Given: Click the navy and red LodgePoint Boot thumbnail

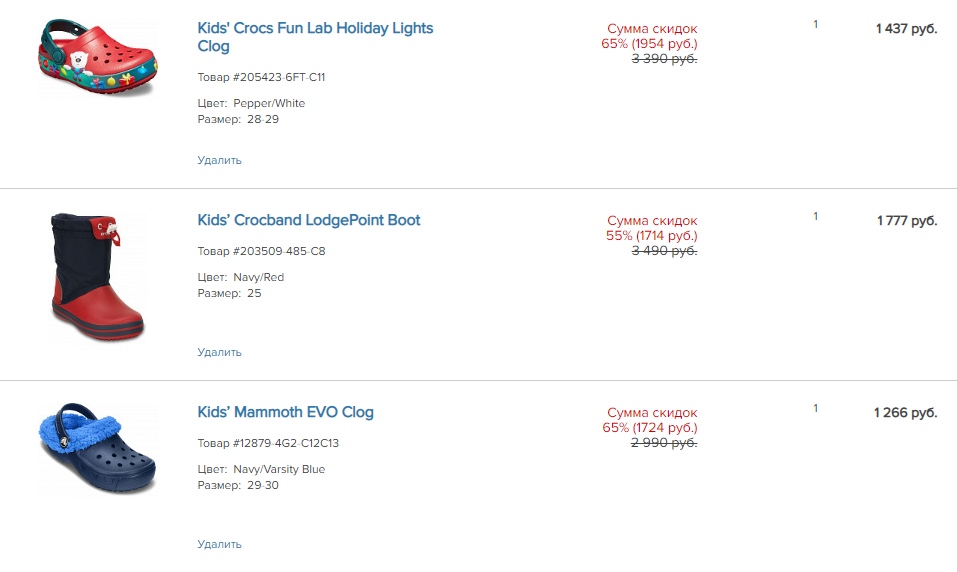Looking at the screenshot, I should 98,277.
